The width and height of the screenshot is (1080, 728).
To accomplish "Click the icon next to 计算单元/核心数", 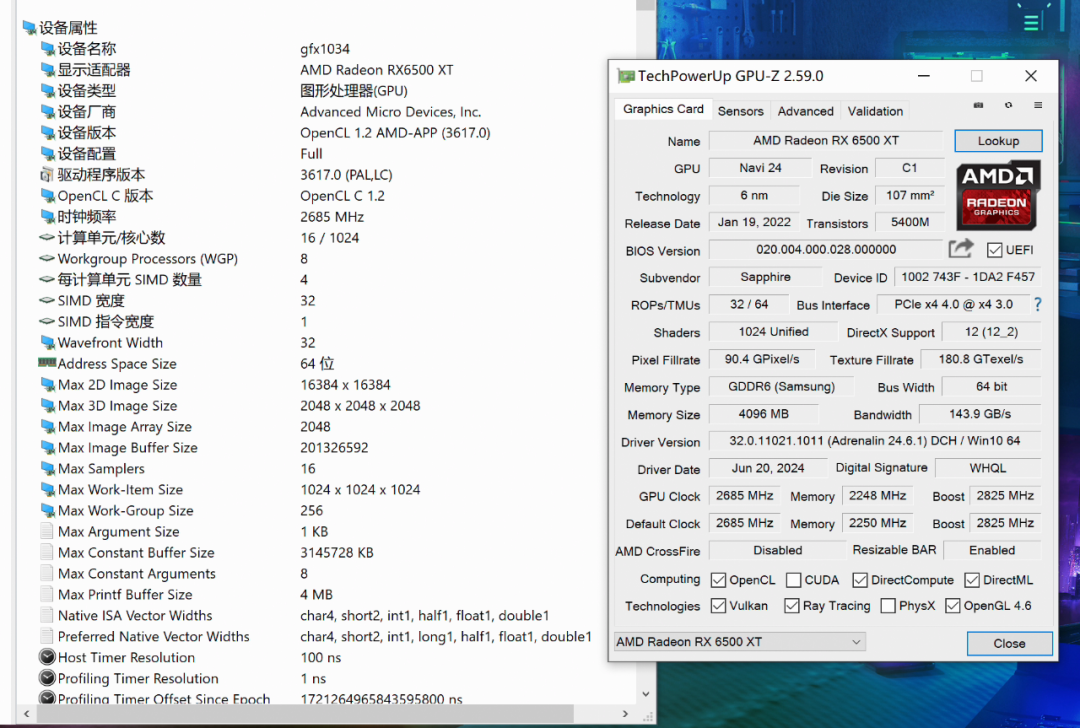I will [47, 238].
